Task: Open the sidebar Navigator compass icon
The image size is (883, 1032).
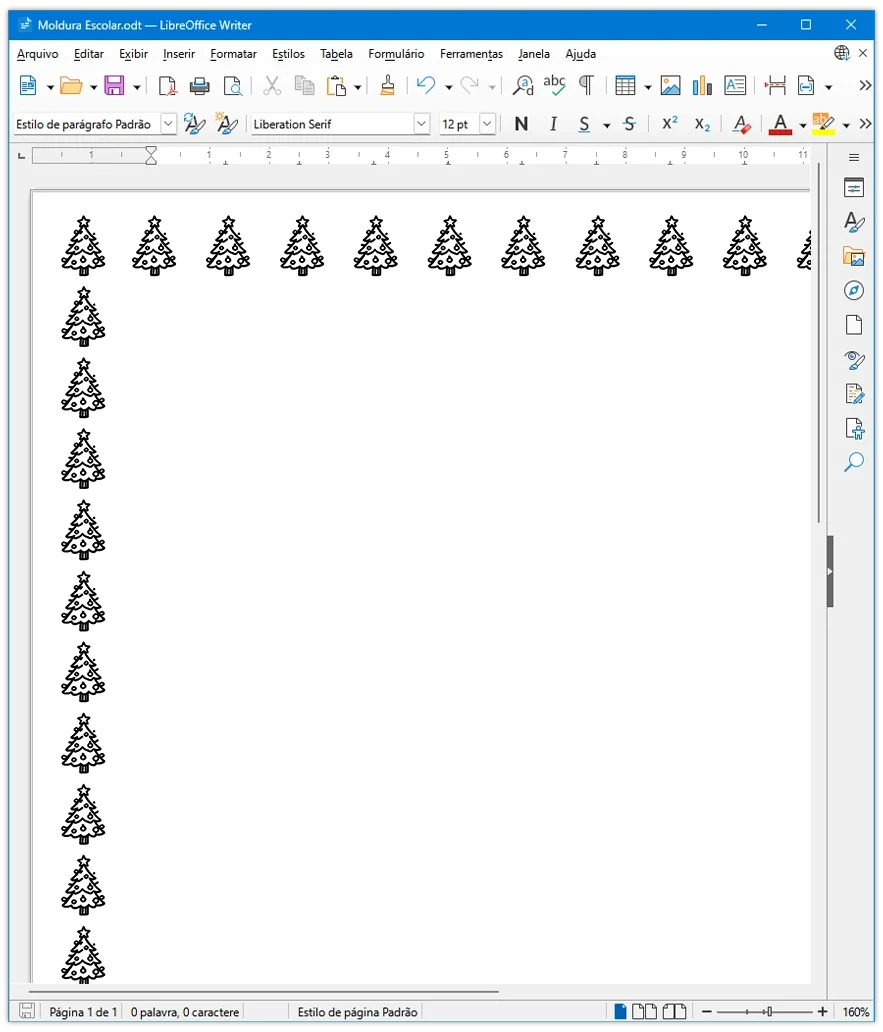Action: click(x=854, y=290)
